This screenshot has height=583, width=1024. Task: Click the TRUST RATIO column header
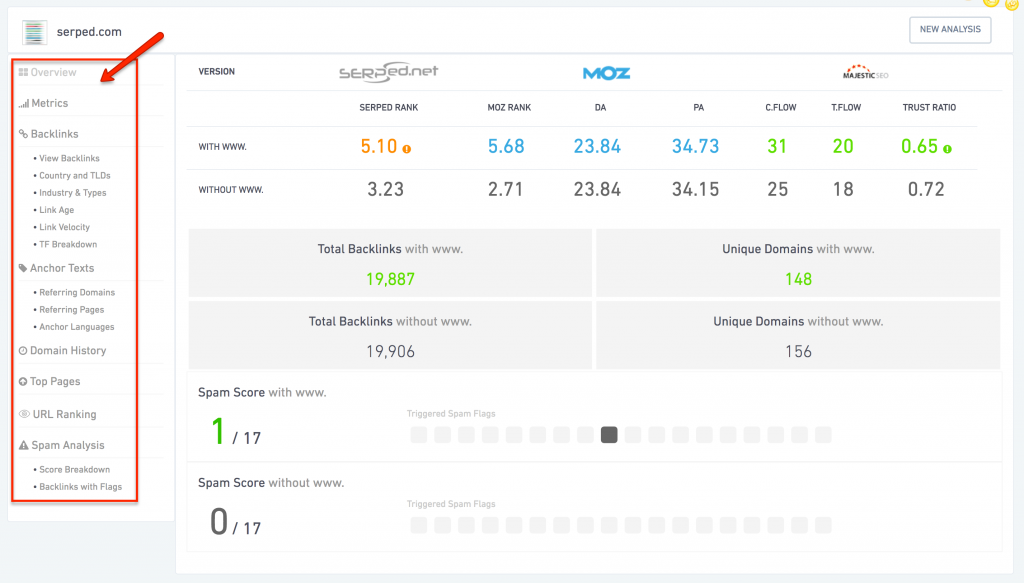coord(929,108)
